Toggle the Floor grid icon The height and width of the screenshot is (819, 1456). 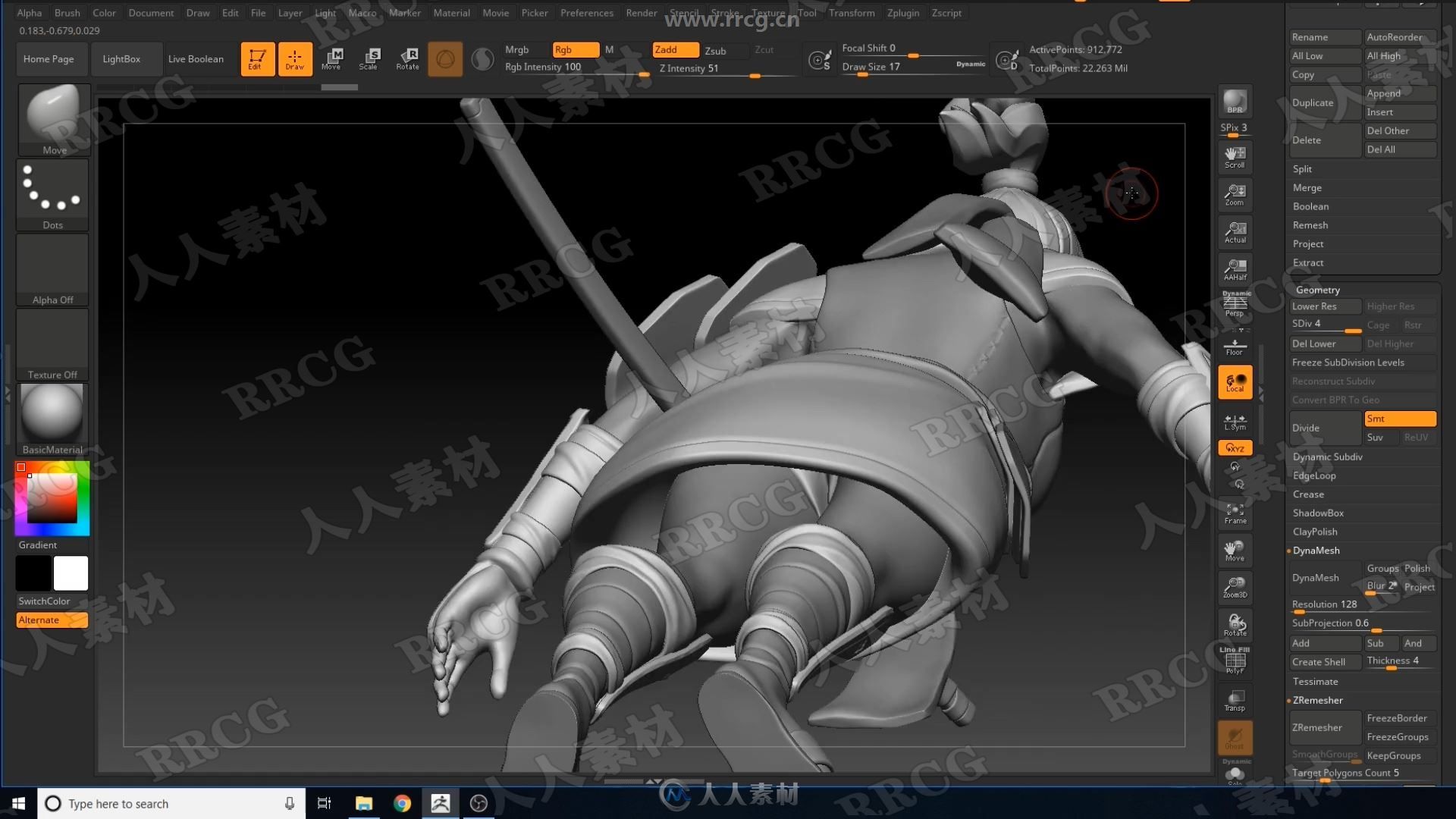click(x=1235, y=346)
